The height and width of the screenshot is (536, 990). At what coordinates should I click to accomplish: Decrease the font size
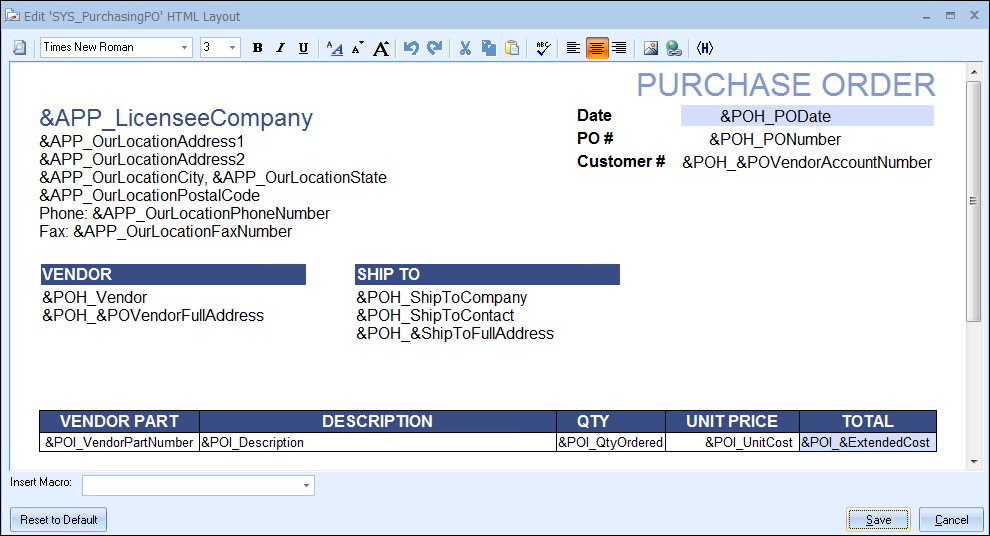coord(358,48)
